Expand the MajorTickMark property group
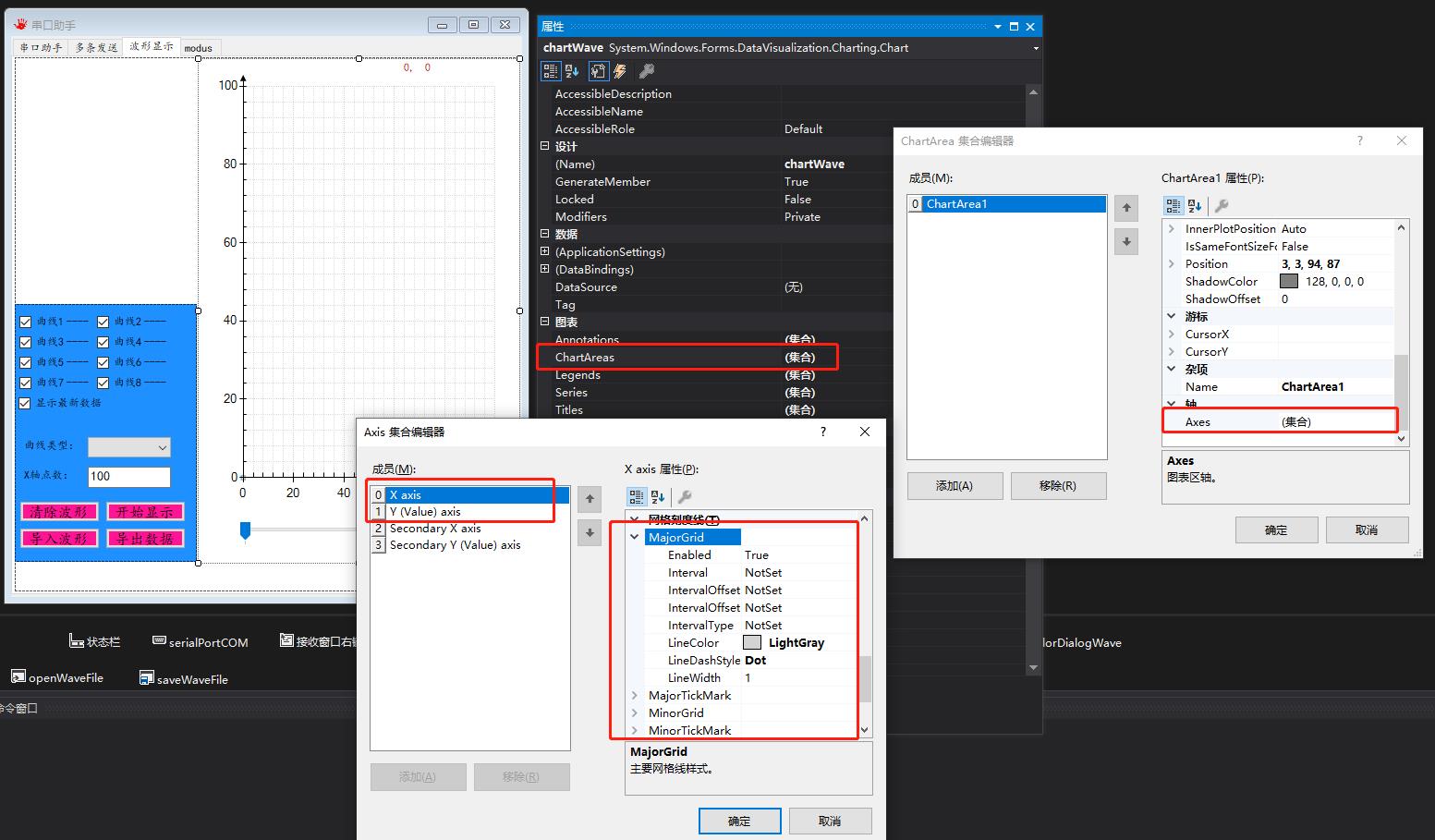 [635, 695]
